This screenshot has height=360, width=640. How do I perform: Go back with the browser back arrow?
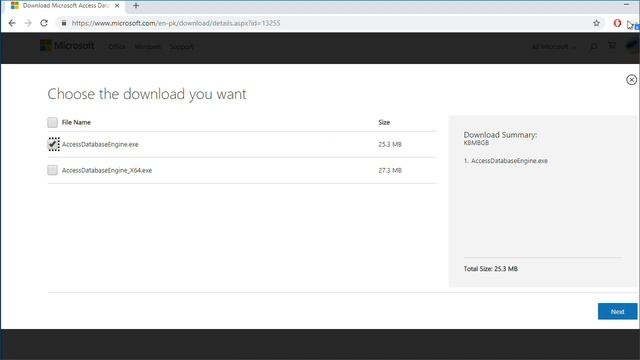(x=12, y=23)
